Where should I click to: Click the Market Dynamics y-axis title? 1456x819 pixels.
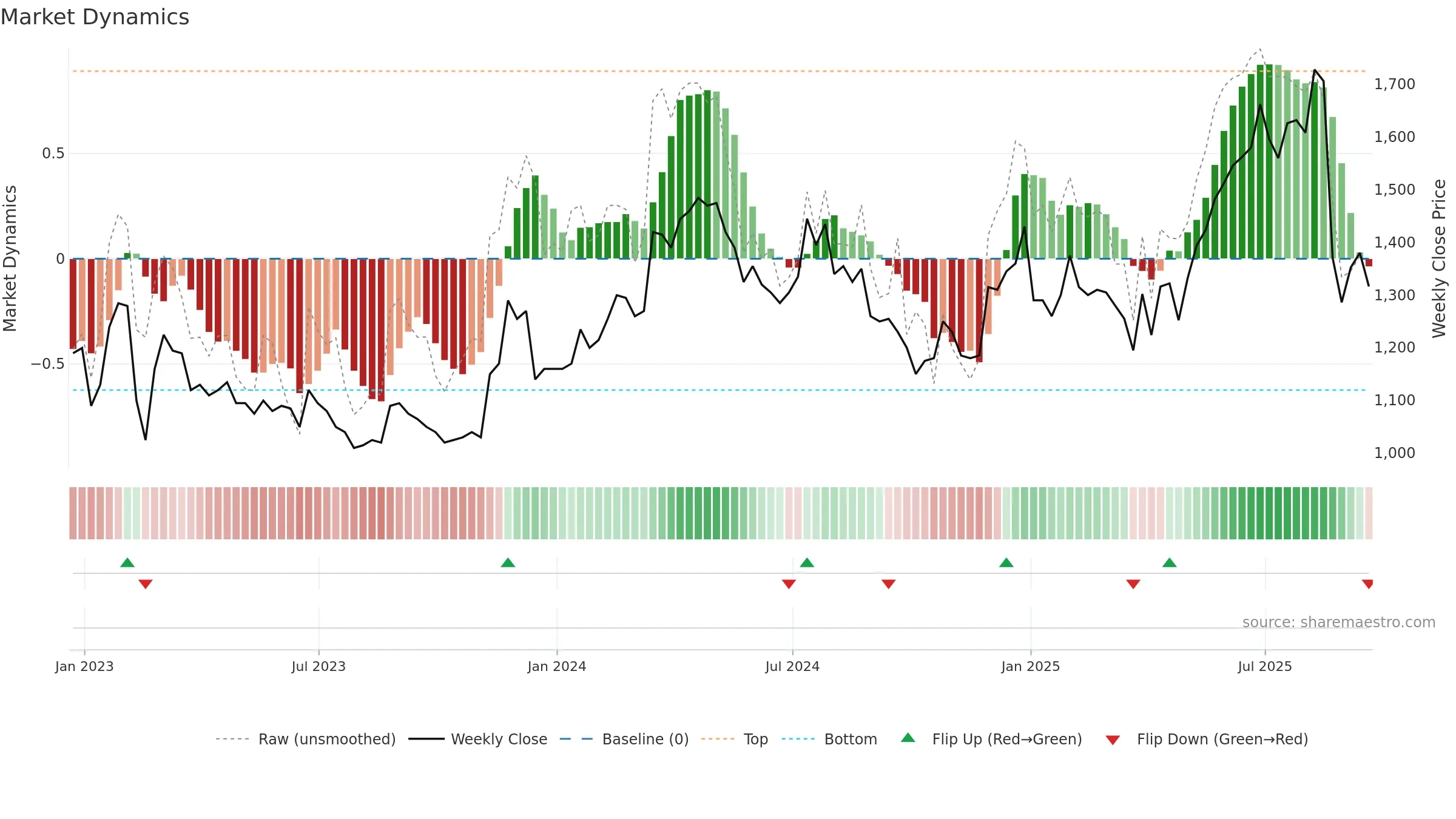coord(10,258)
